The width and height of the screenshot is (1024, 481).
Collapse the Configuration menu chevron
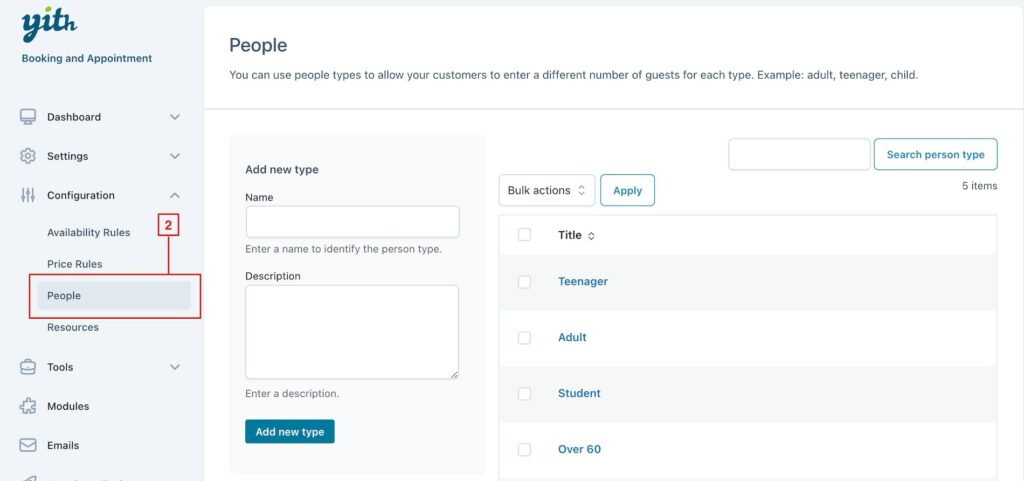coord(175,195)
